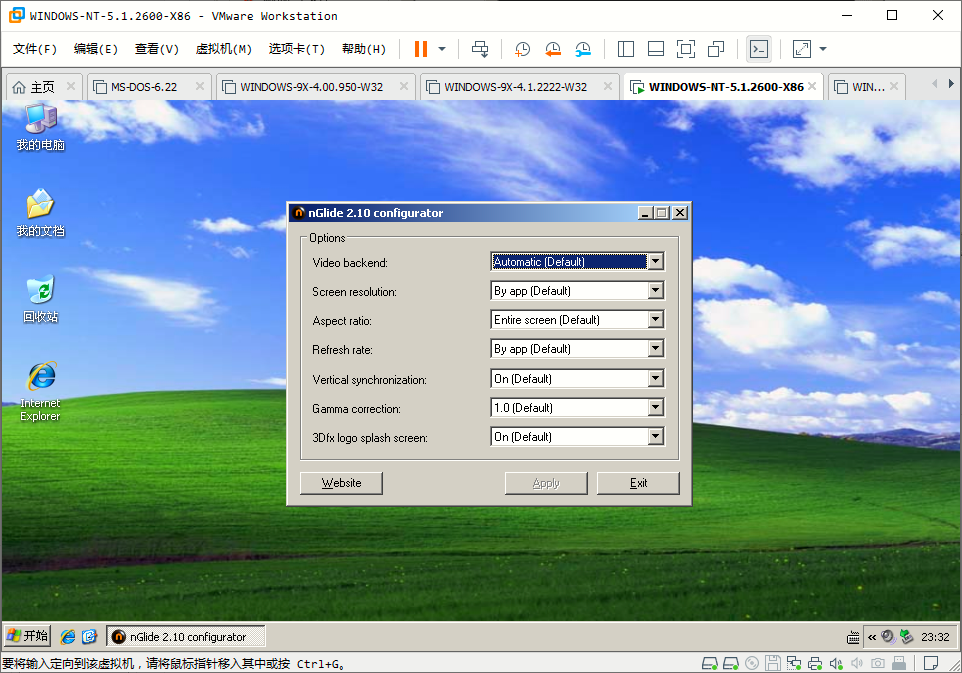Click the USB device status icon
The image size is (962, 673).
click(x=899, y=663)
